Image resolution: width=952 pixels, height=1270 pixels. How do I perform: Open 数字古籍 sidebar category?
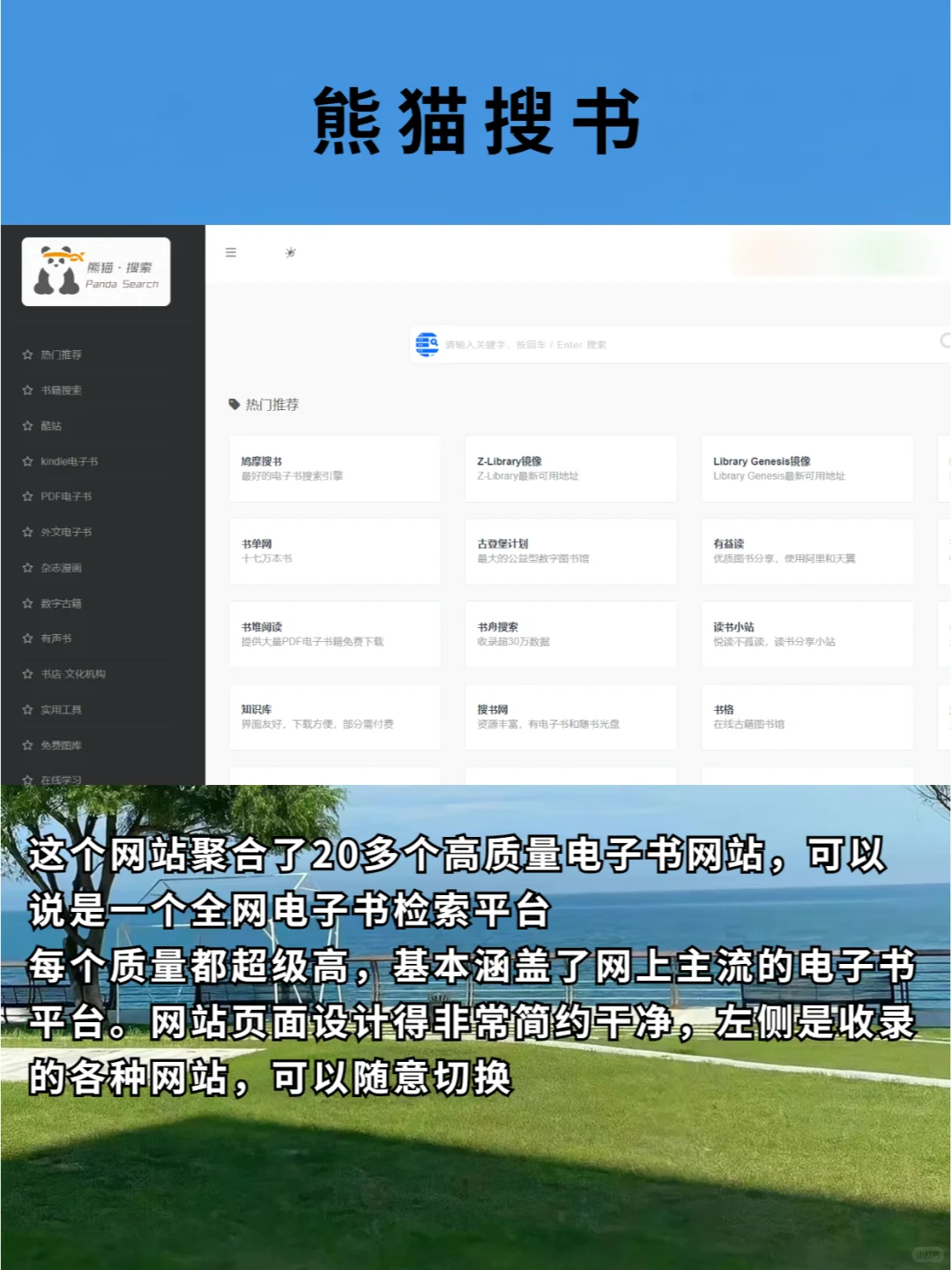click(61, 603)
